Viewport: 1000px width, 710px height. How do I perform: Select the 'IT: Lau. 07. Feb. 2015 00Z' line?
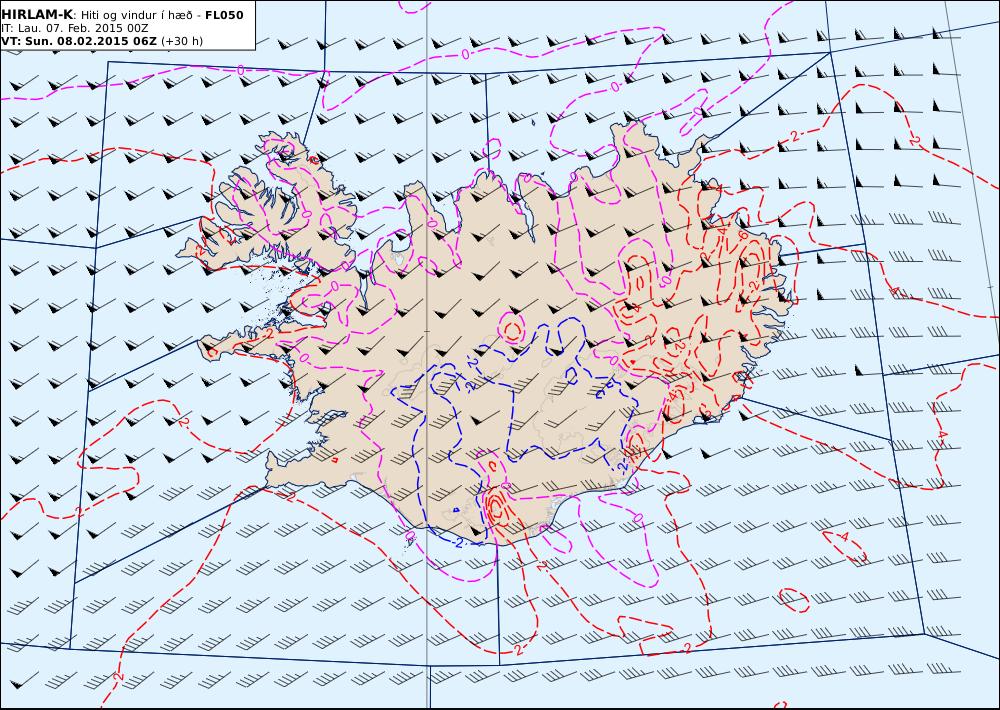coord(75,28)
